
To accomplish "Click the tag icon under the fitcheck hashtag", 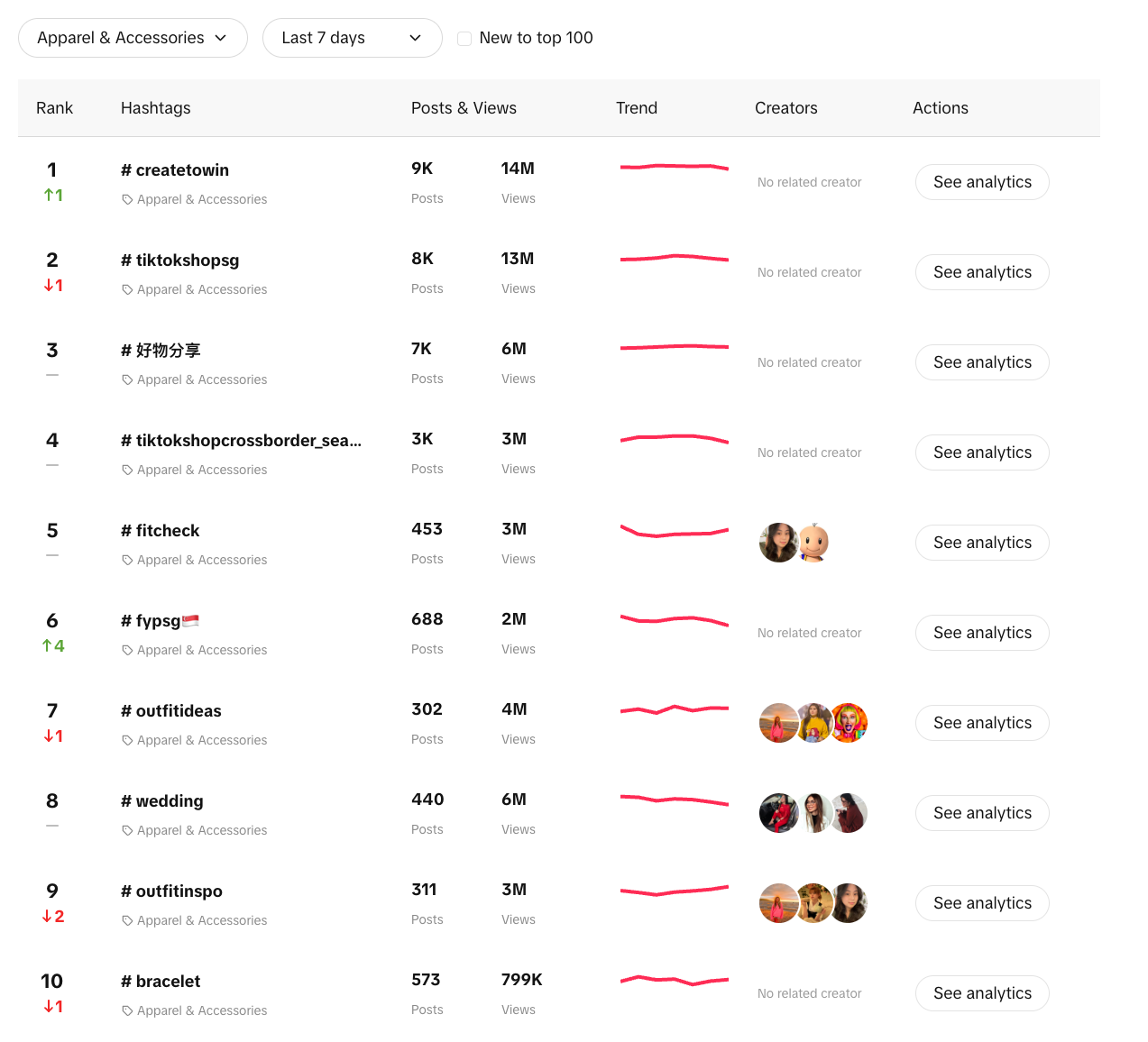I will pos(127,561).
